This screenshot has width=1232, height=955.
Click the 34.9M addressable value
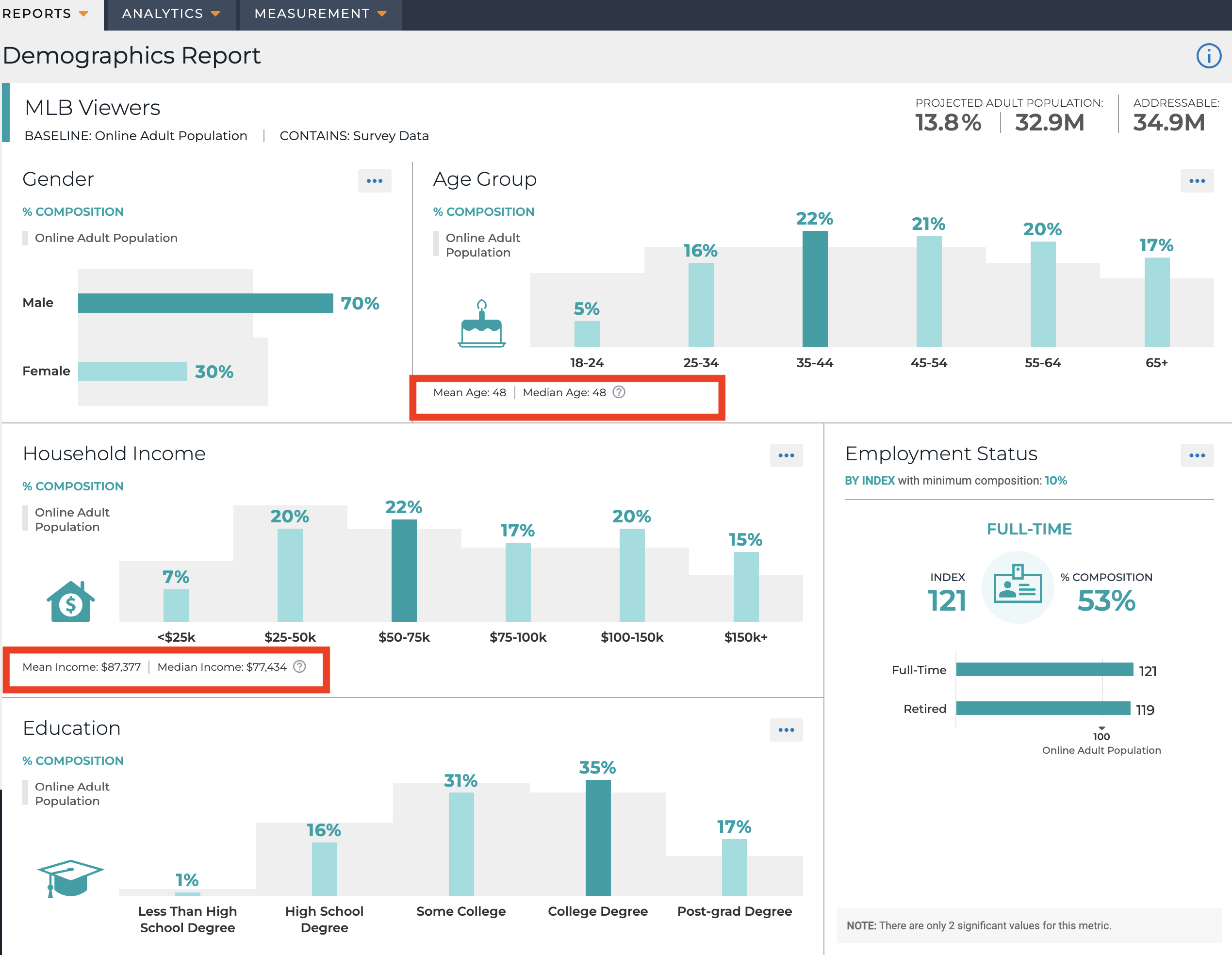(1168, 122)
